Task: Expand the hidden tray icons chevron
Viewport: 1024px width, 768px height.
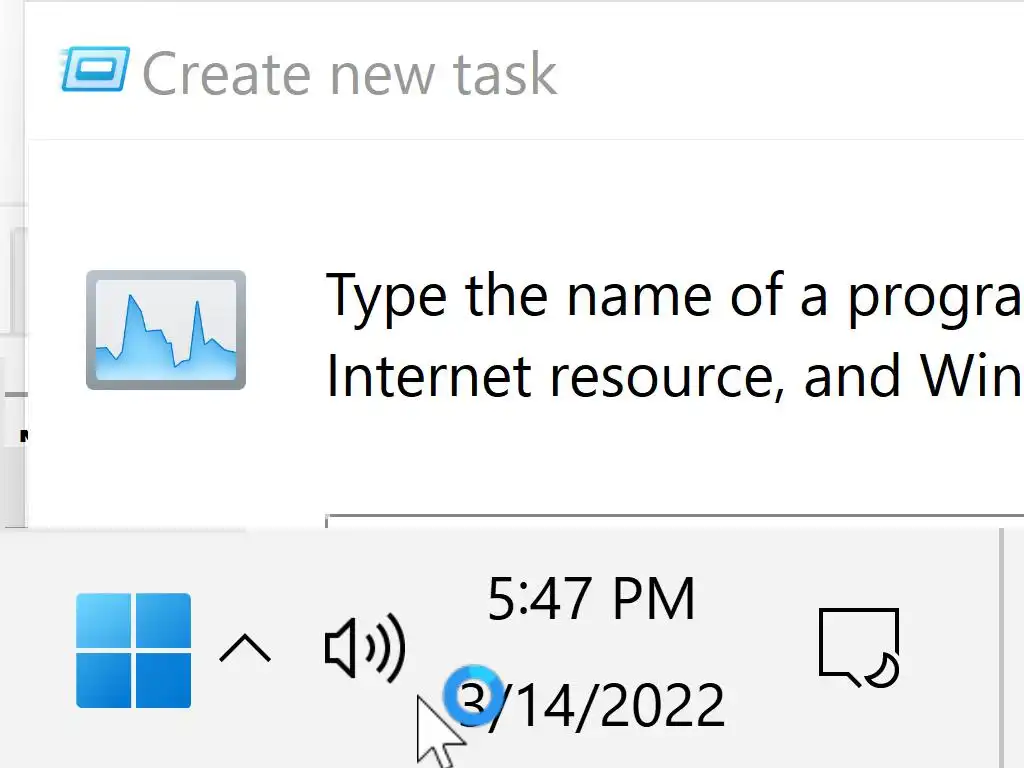Action: tap(245, 650)
